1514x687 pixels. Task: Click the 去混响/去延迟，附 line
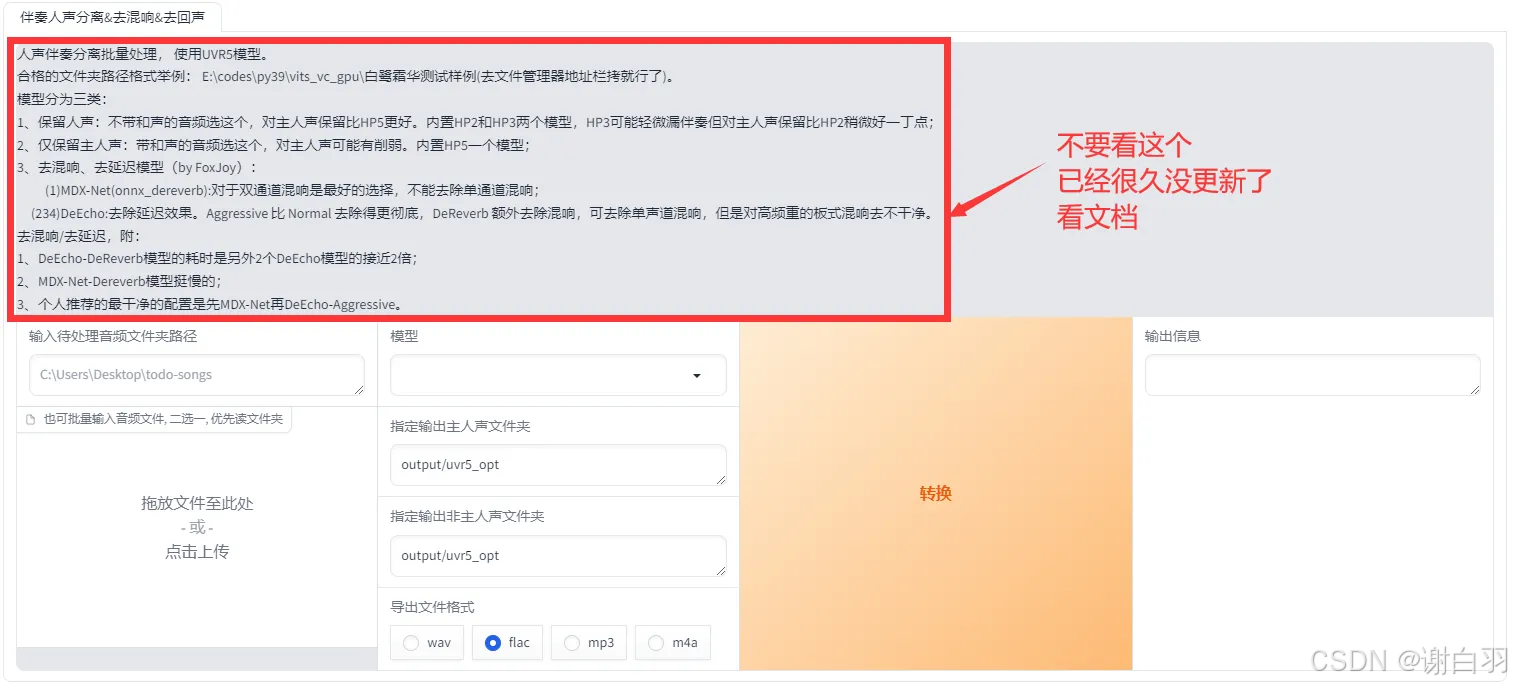click(x=79, y=236)
